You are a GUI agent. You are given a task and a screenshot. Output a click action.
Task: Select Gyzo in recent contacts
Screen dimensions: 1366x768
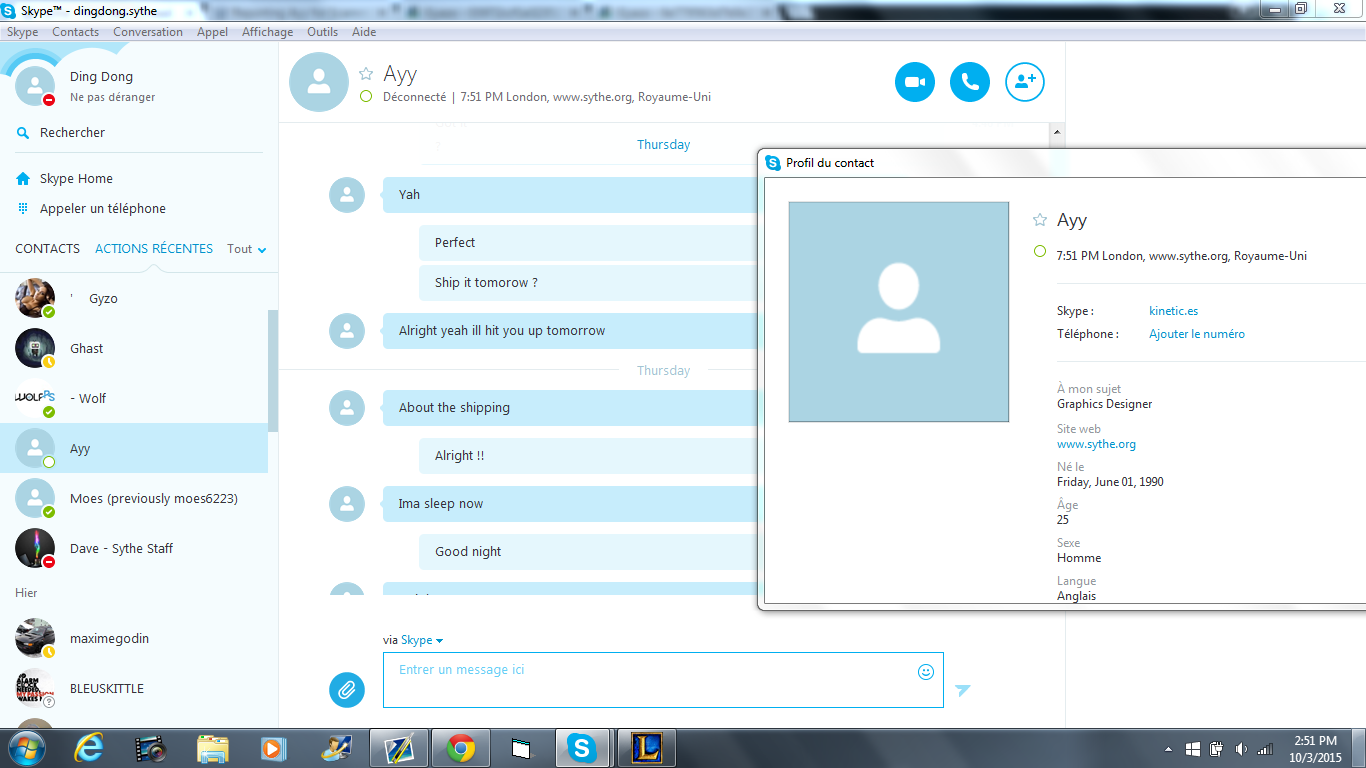(x=134, y=298)
